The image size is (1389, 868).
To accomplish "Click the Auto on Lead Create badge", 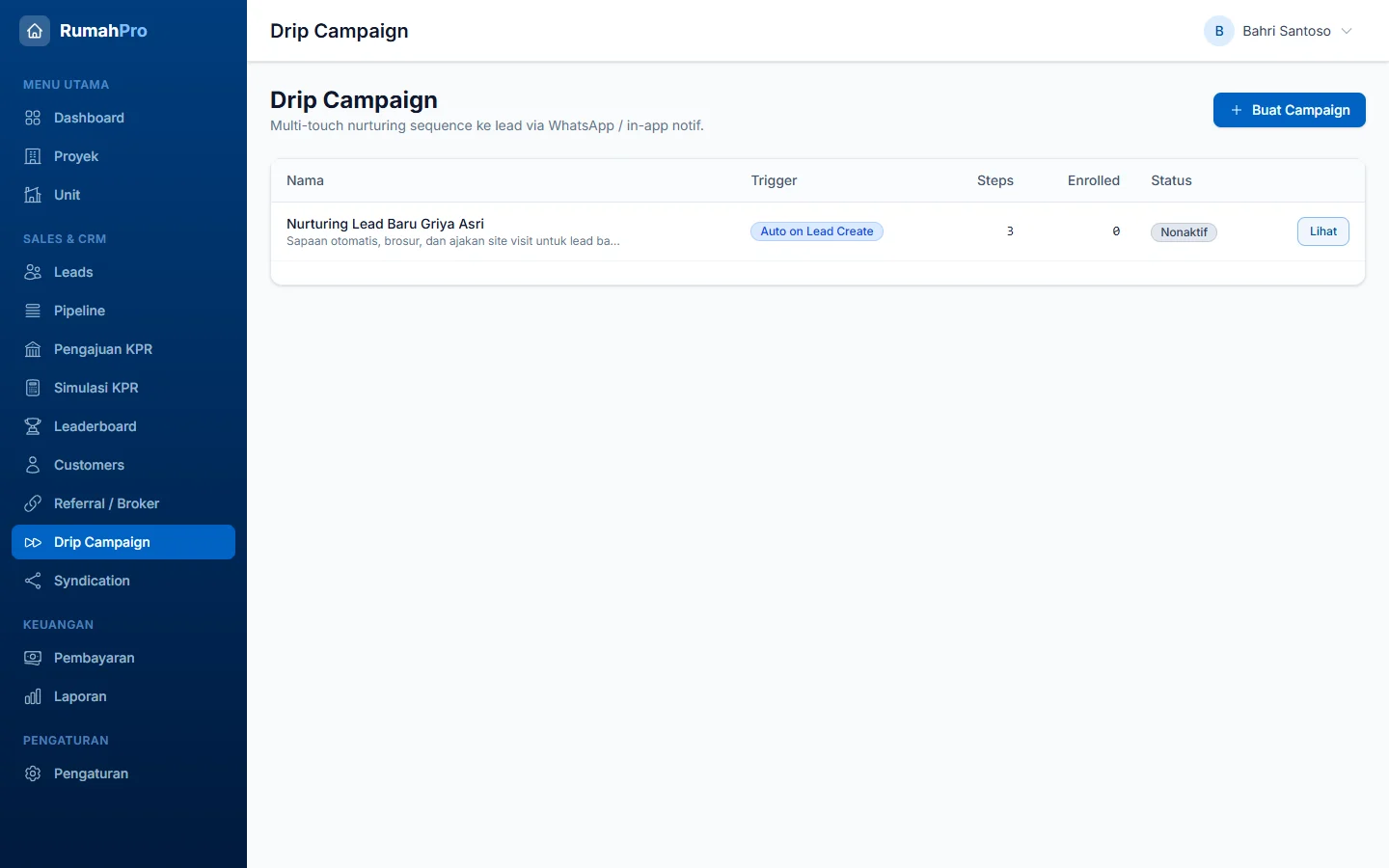I will click(x=817, y=231).
